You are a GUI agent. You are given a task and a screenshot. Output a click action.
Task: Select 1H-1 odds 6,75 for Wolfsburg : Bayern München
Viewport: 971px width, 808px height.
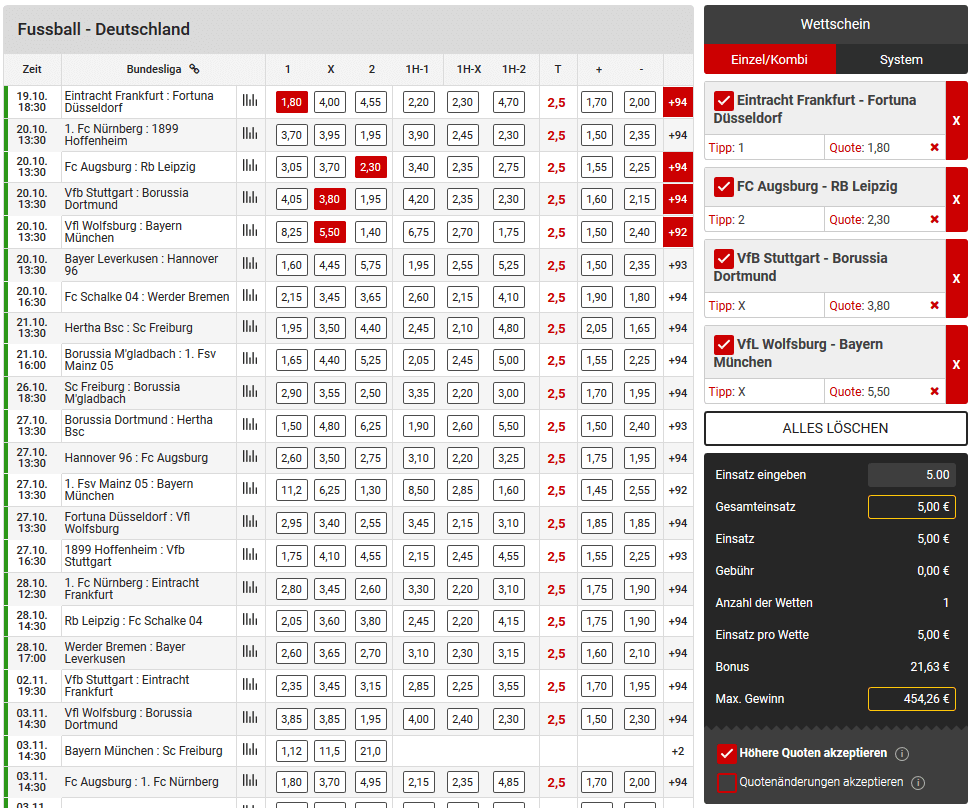tap(419, 232)
